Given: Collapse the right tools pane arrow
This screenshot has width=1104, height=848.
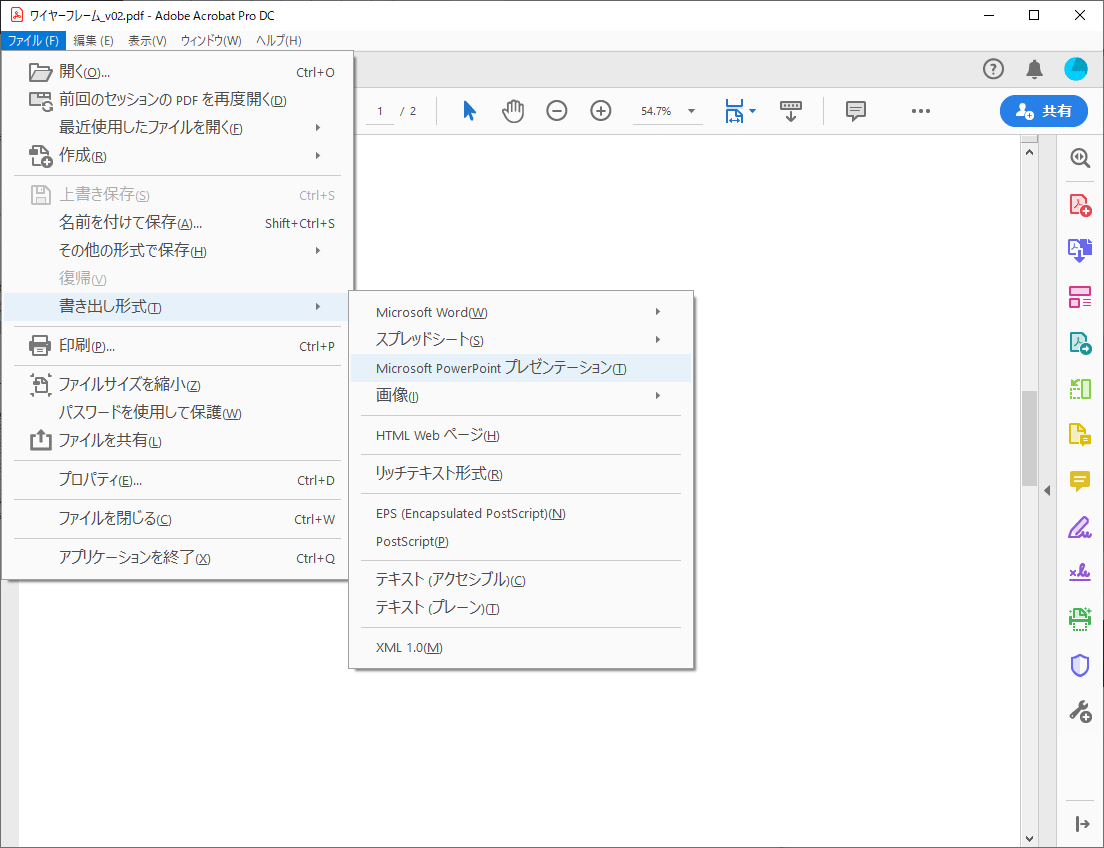Looking at the screenshot, I should tap(1044, 490).
